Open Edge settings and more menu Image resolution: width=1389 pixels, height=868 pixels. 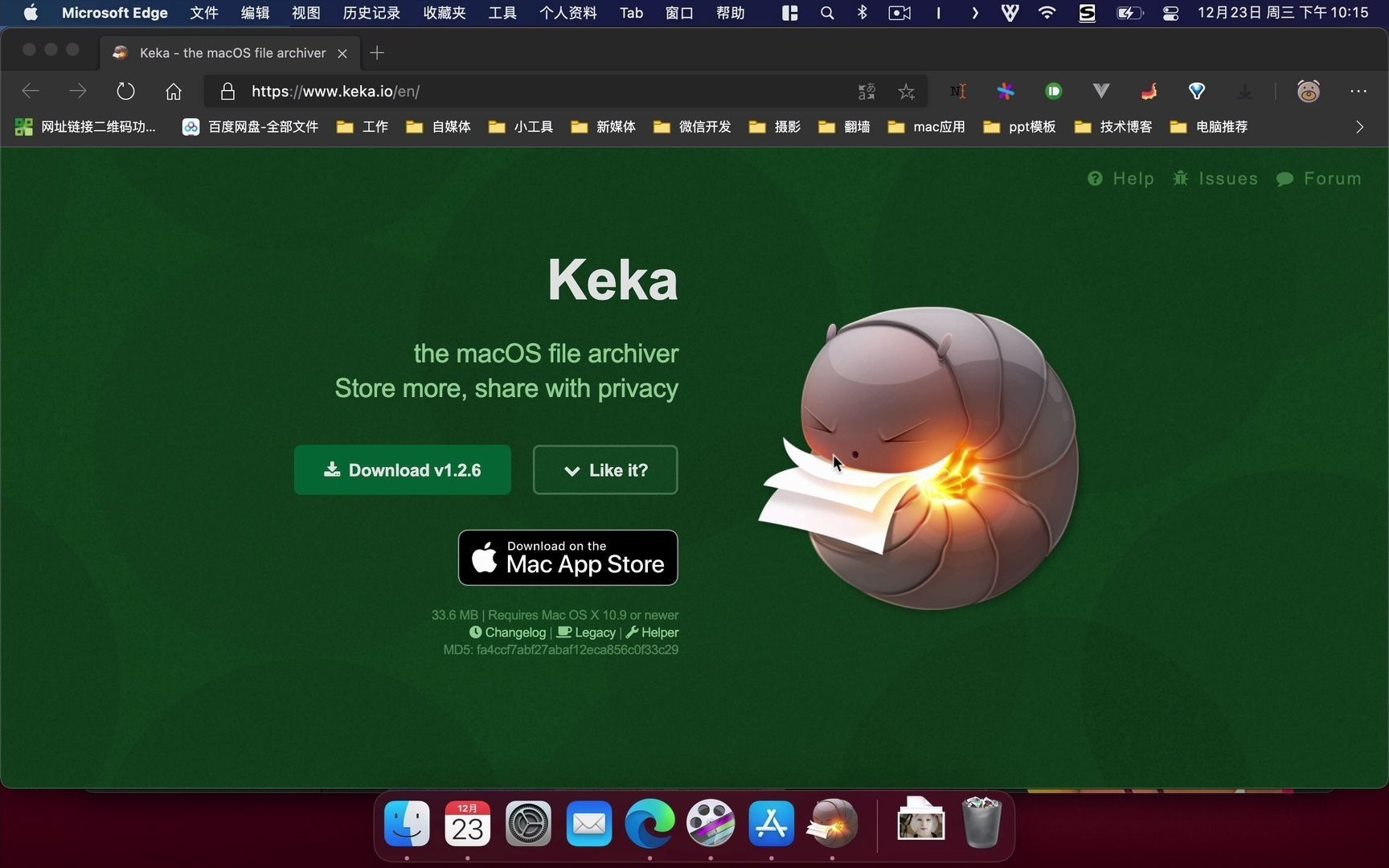click(1358, 92)
